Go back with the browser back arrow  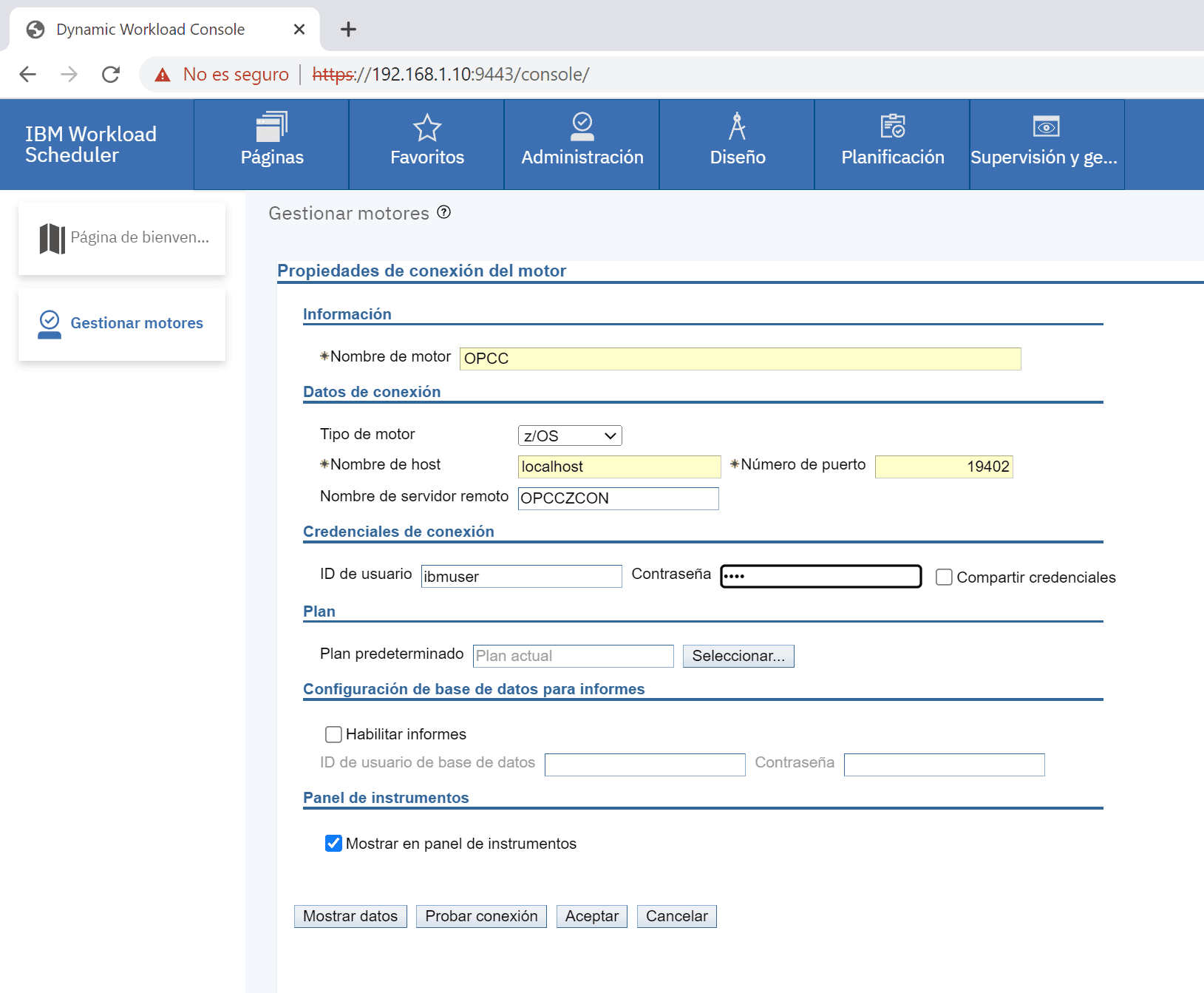(x=28, y=74)
